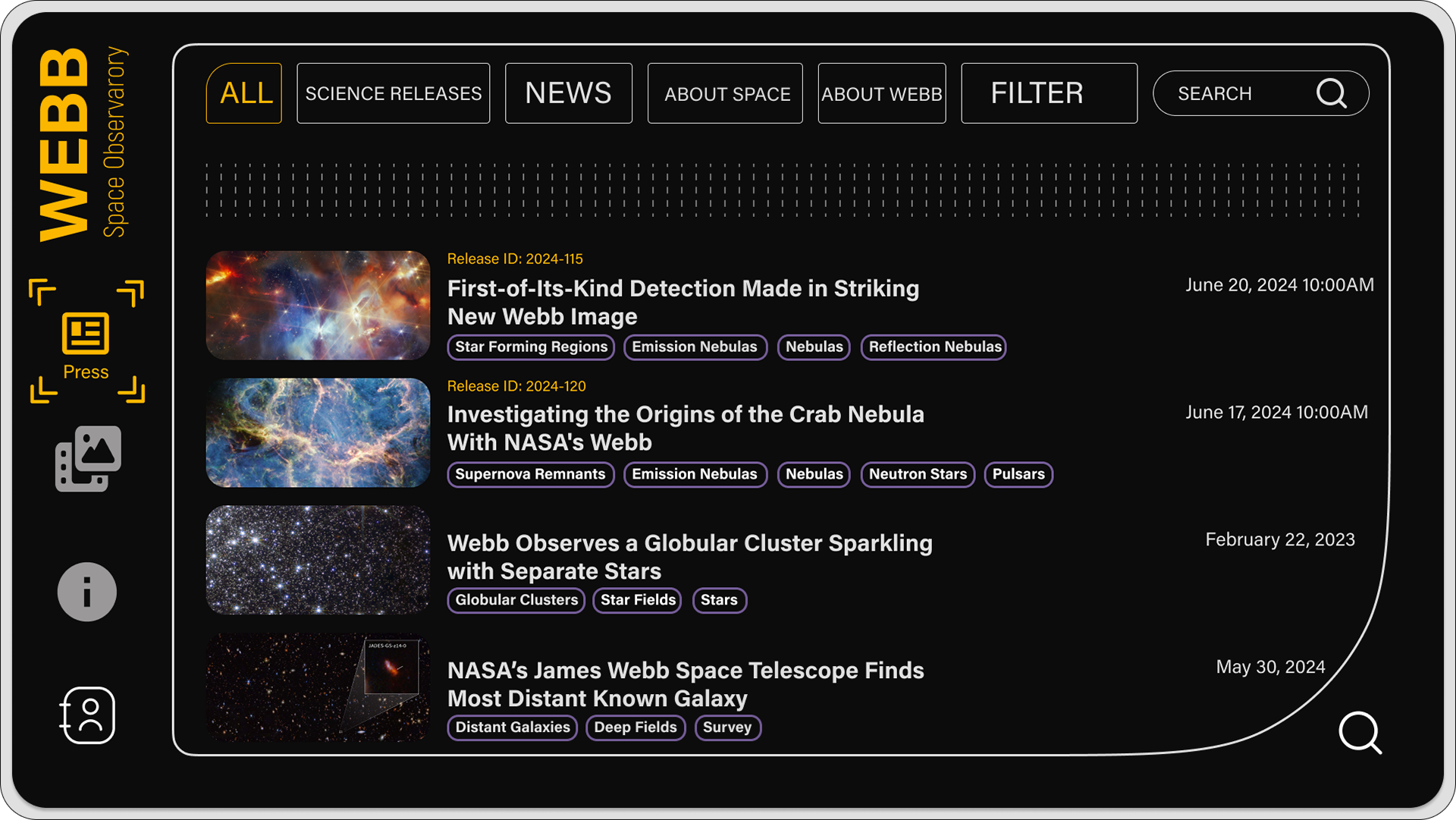This screenshot has width=1456, height=820.
Task: Open article Webb Observes a Globular Cluster
Action: point(690,557)
